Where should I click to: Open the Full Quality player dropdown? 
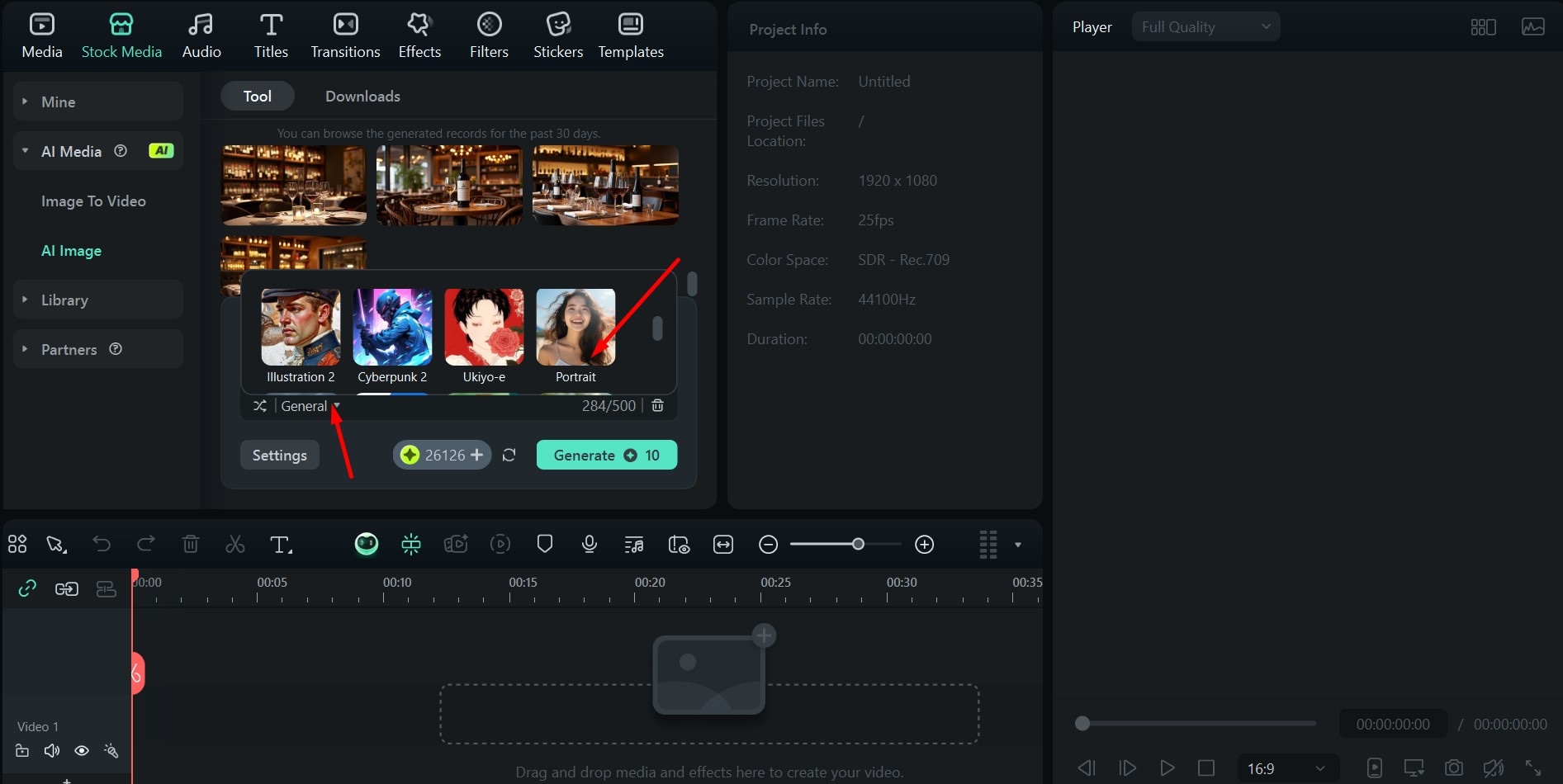click(1205, 27)
